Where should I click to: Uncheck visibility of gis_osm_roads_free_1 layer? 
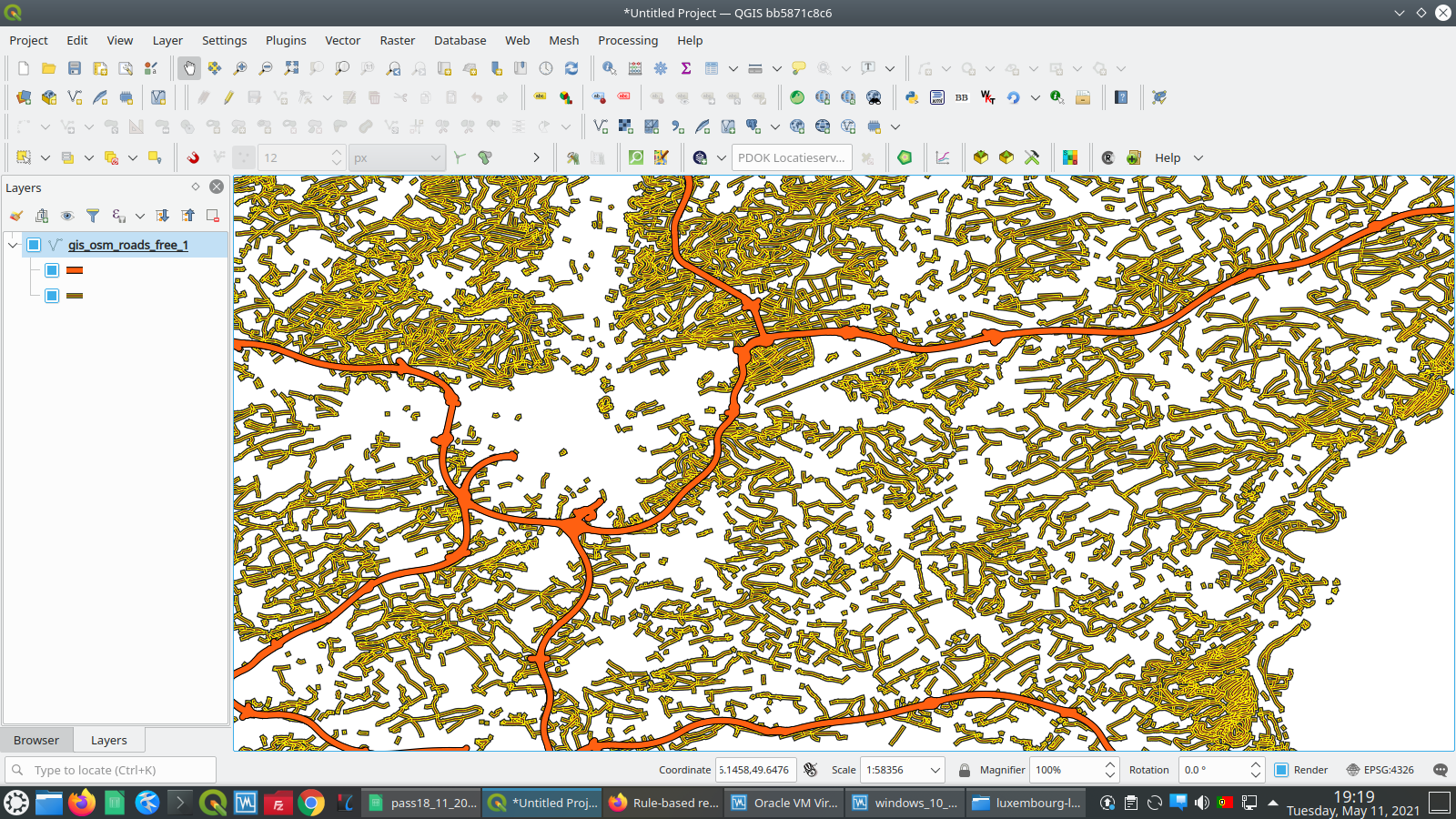pyautogui.click(x=34, y=245)
